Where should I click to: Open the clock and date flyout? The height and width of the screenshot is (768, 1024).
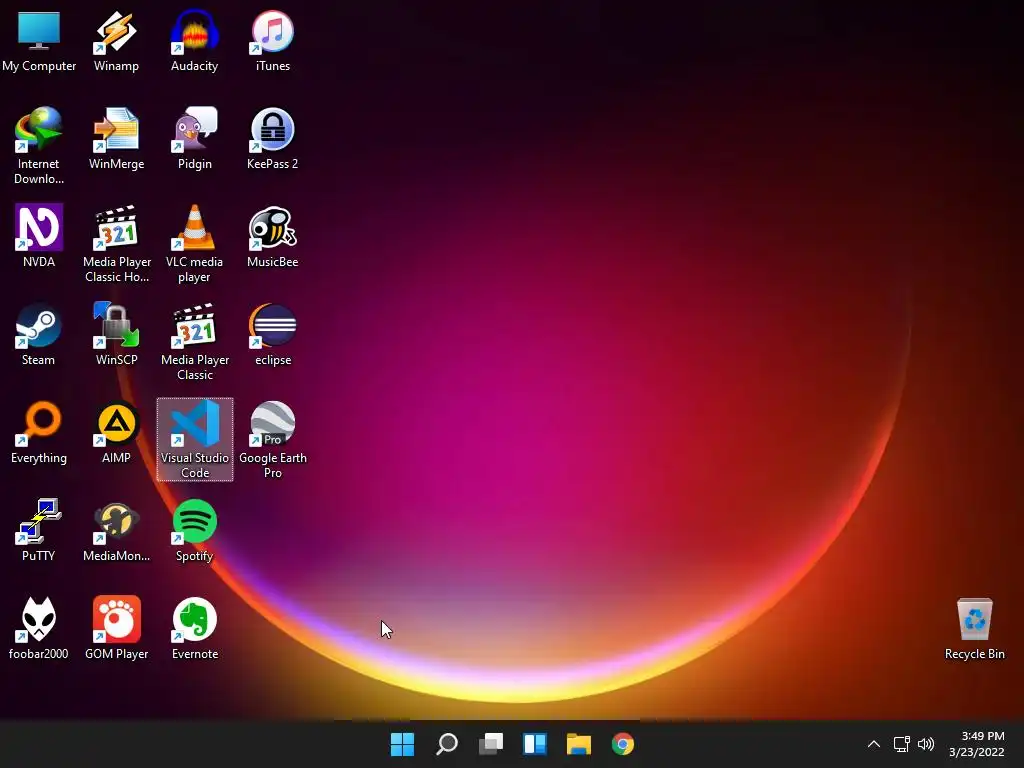point(977,744)
